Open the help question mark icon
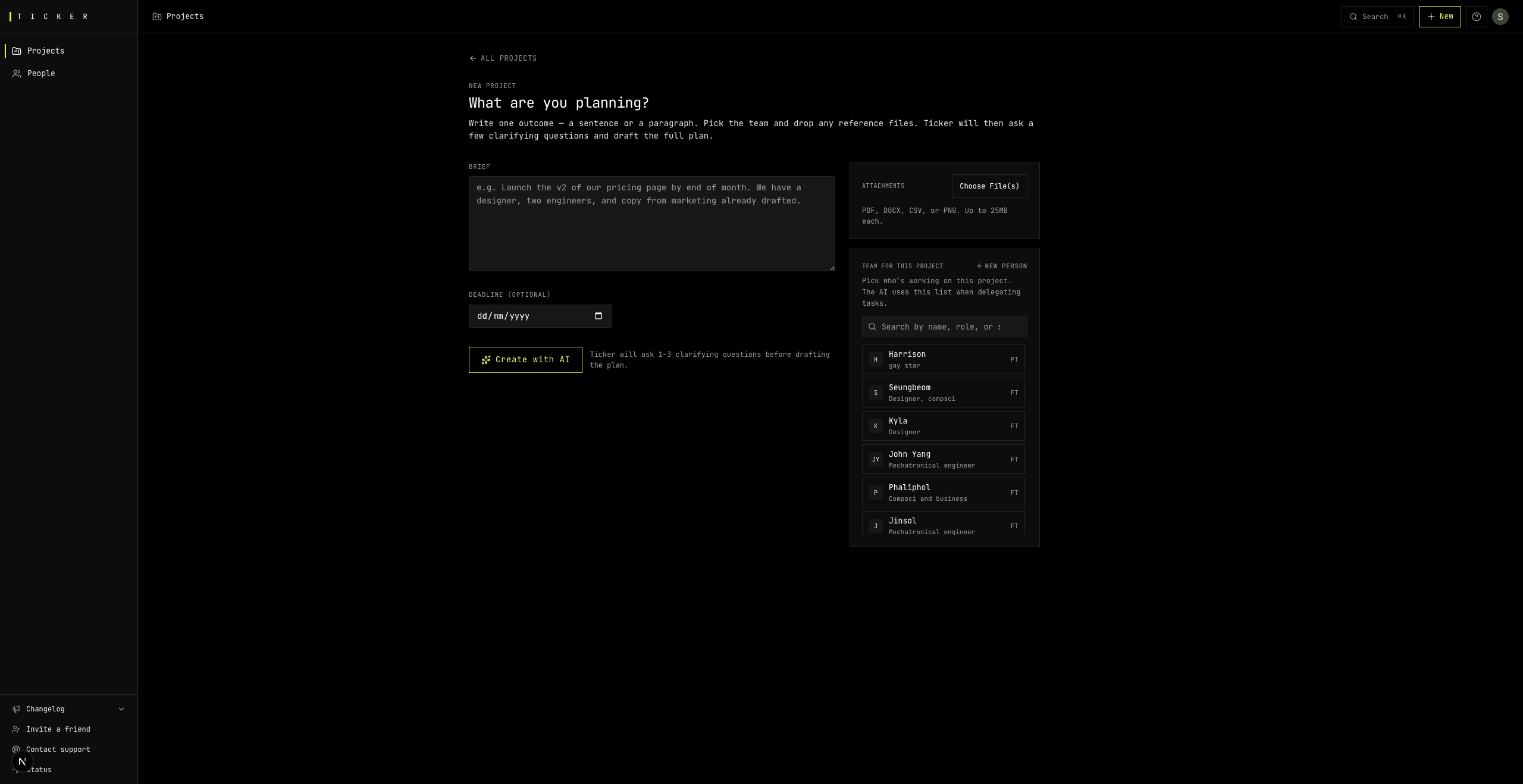This screenshot has width=1523, height=784. [1477, 17]
